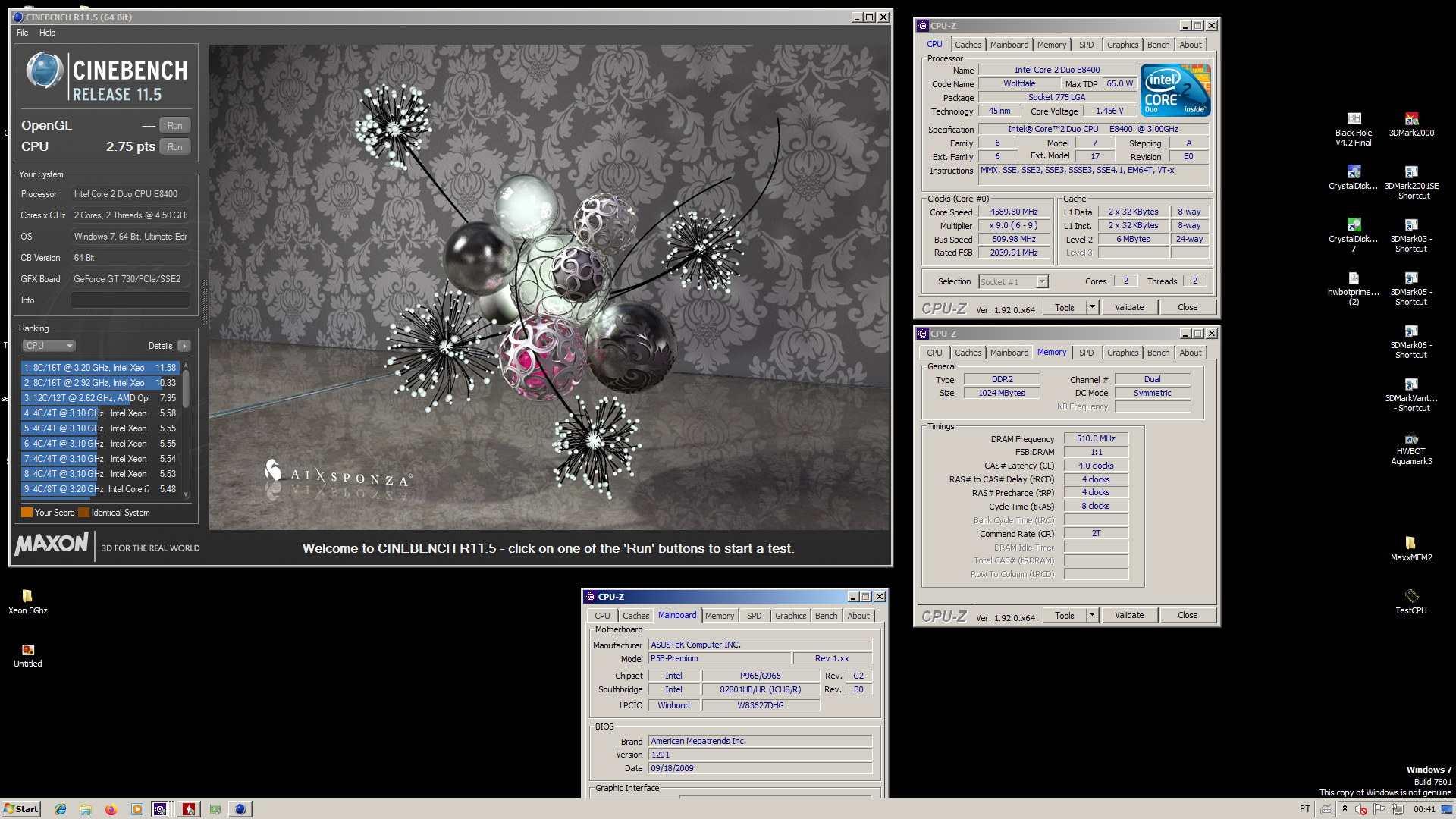The height and width of the screenshot is (819, 1456).
Task: Open the CPU ranking type dropdown
Action: coord(49,346)
